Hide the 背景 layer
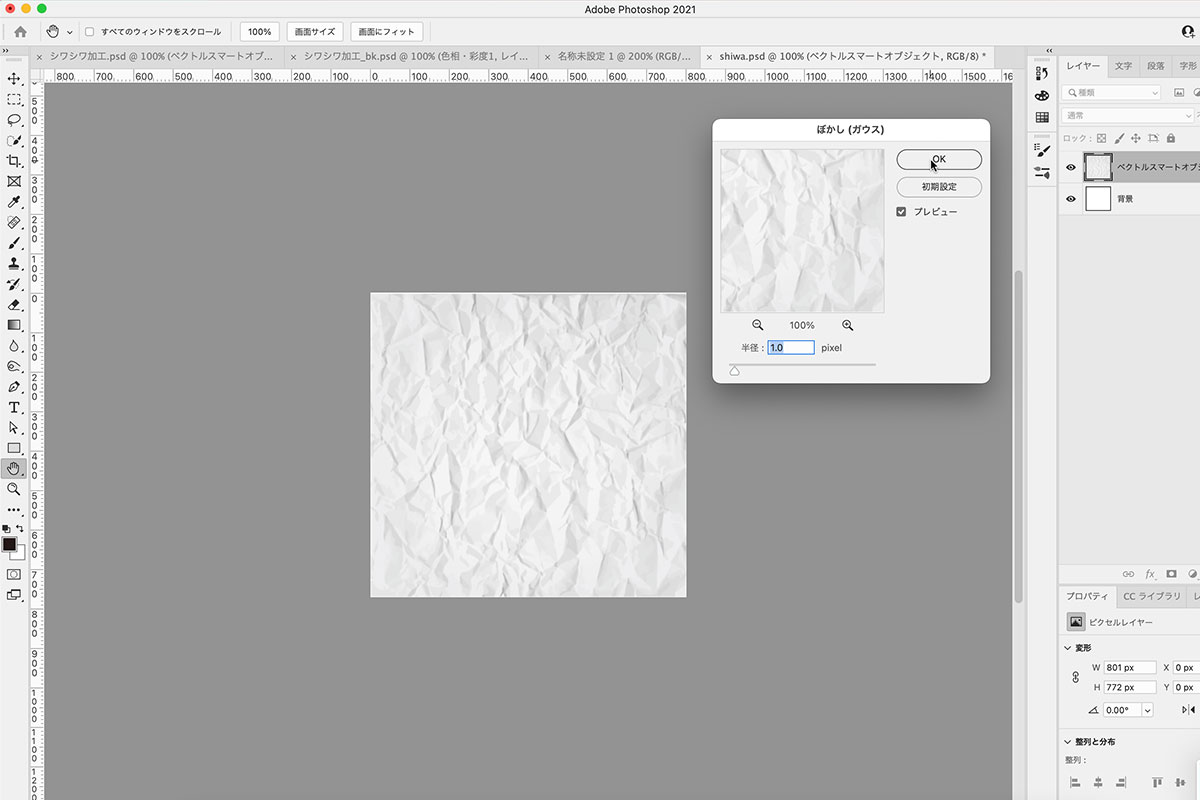This screenshot has height=800, width=1200. 1071,199
